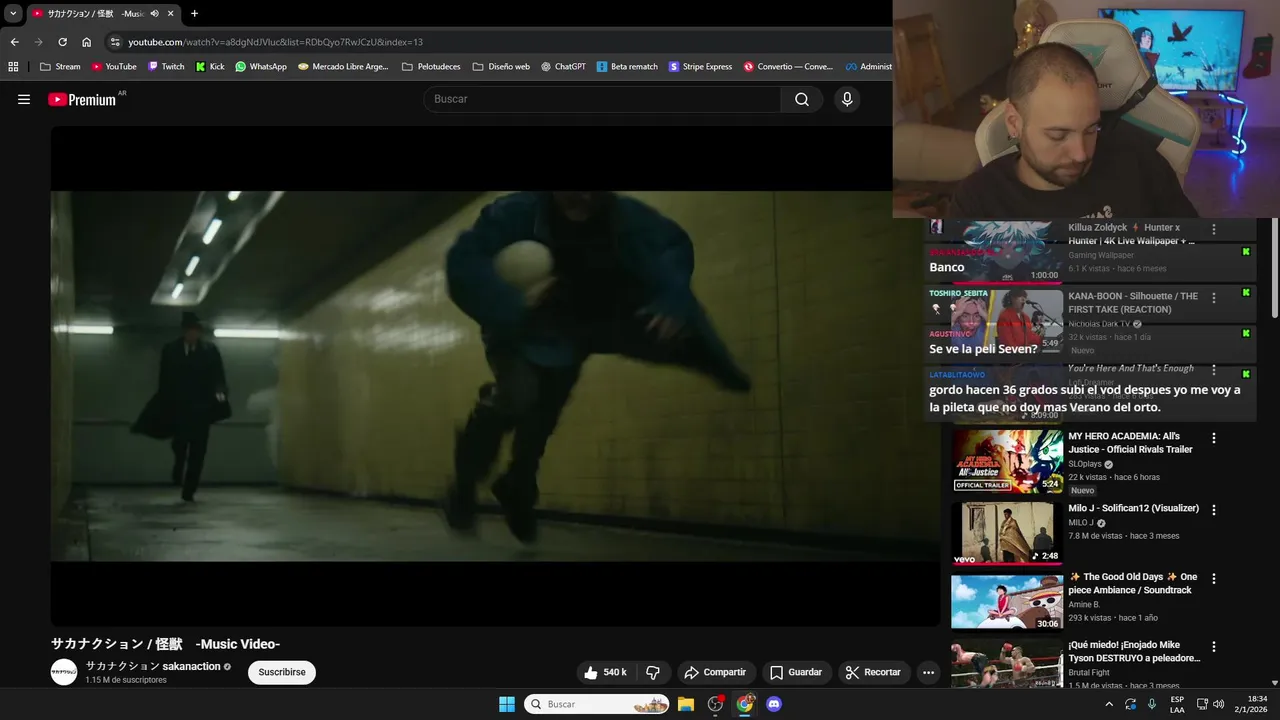Open the Mercado Libre bookmark
Viewport: 1280px width, 720px height.
(x=343, y=67)
